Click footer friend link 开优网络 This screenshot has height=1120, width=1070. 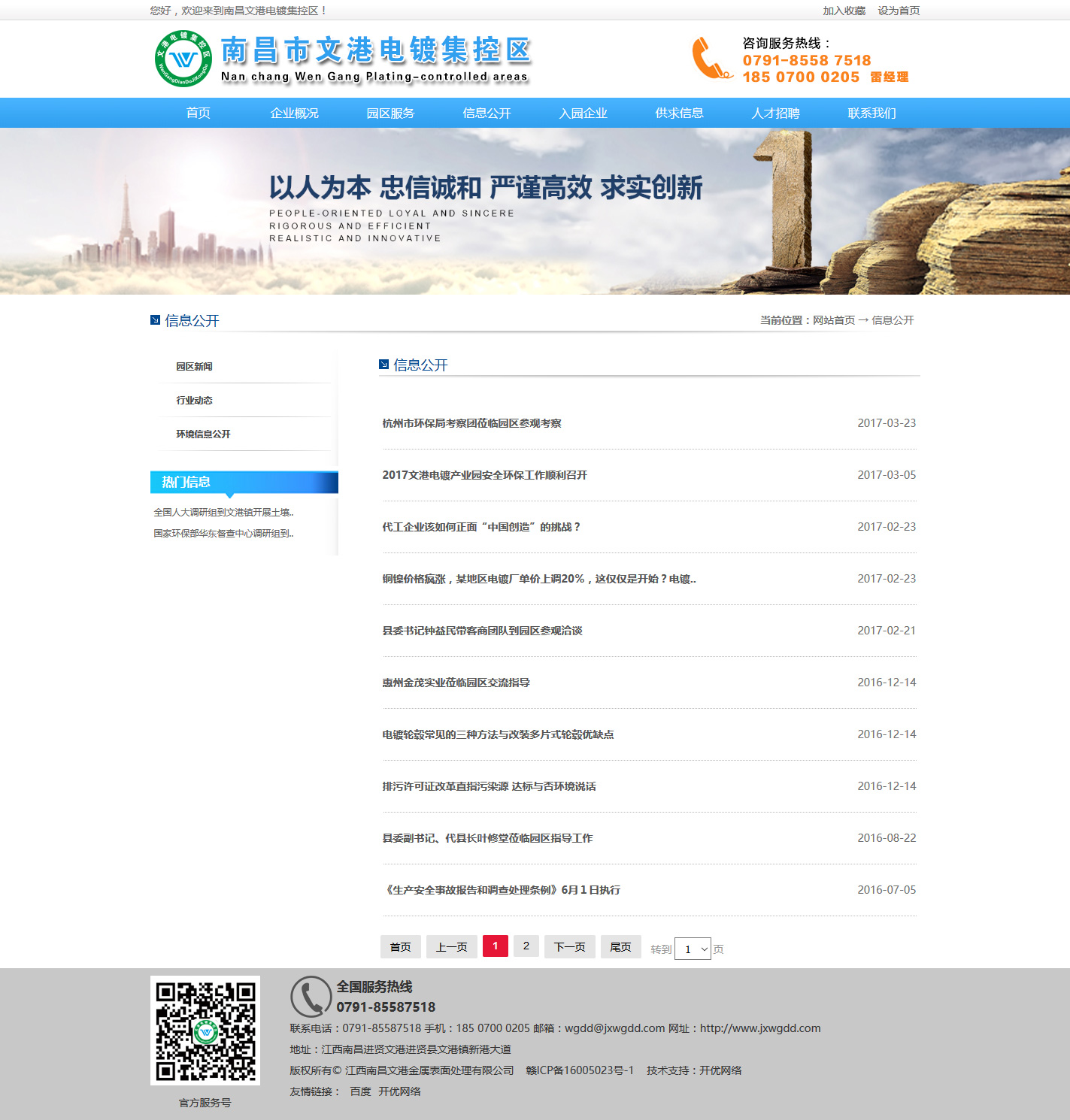click(x=399, y=1091)
